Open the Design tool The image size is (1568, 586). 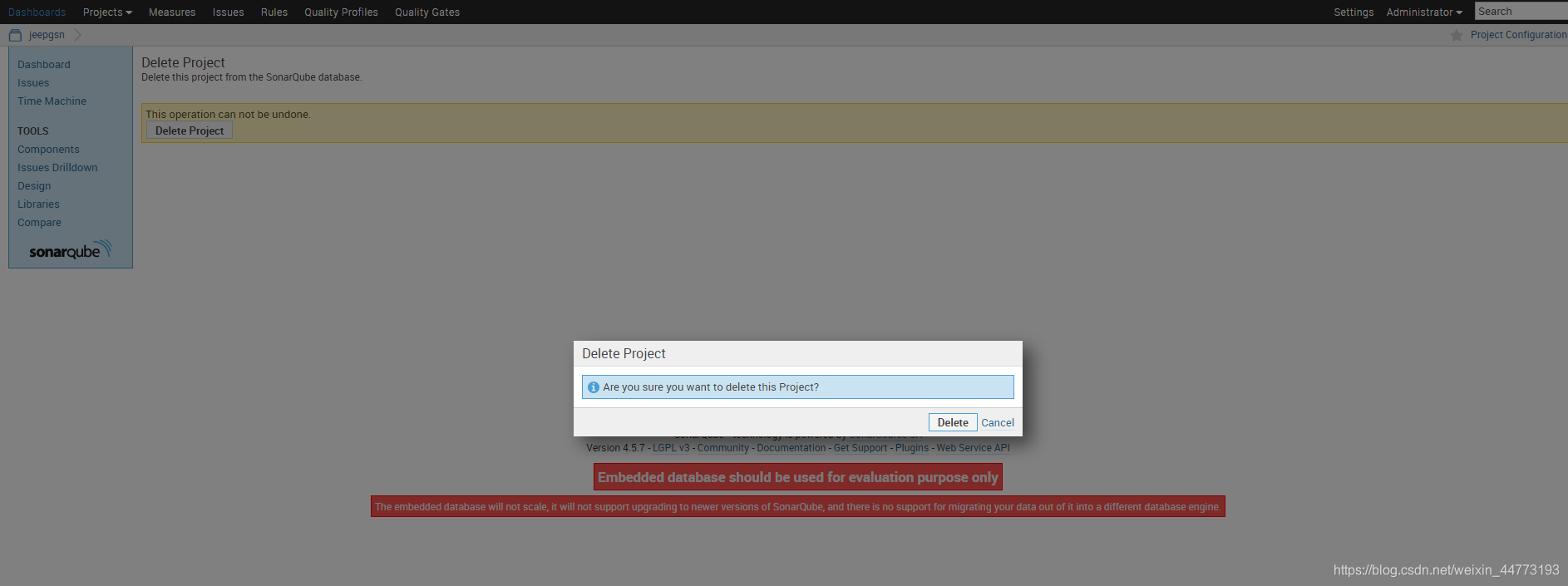pos(34,185)
